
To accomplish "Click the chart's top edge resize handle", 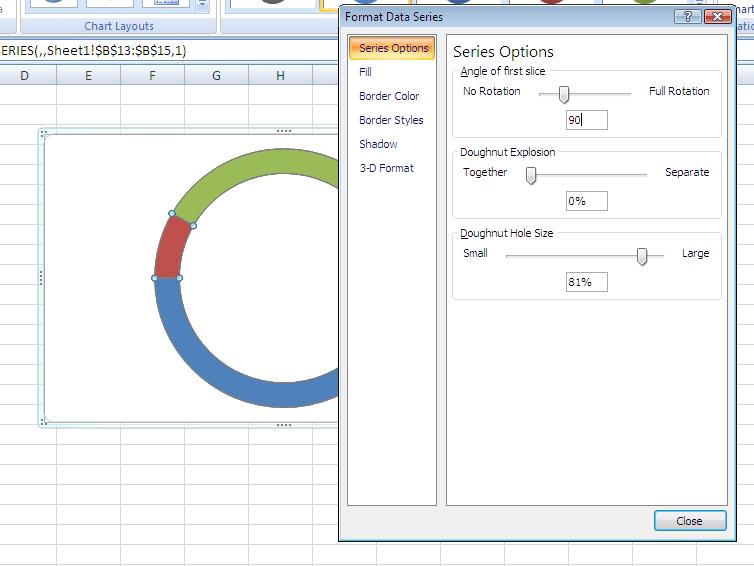I will (x=284, y=131).
